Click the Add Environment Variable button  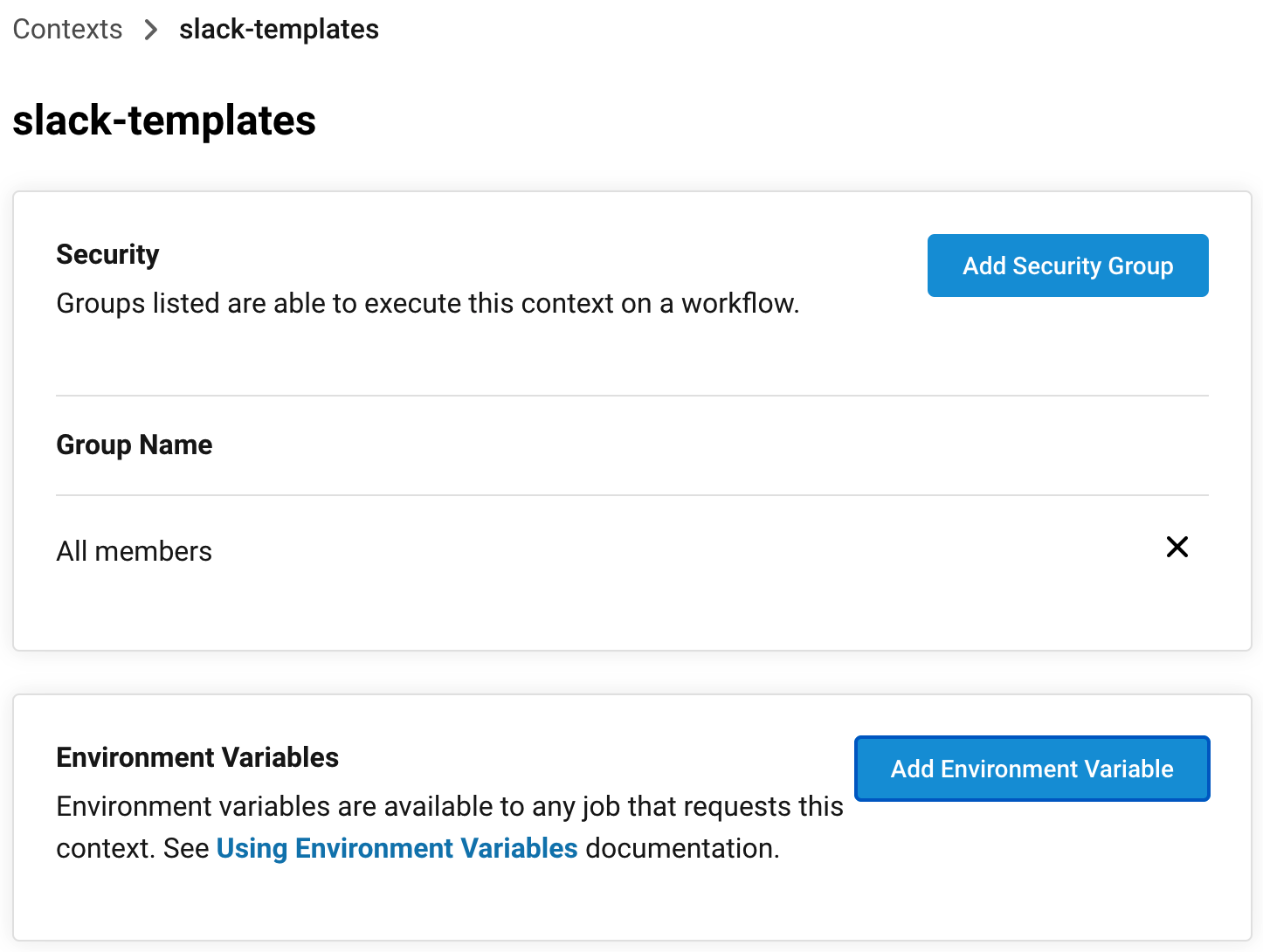(x=1032, y=769)
